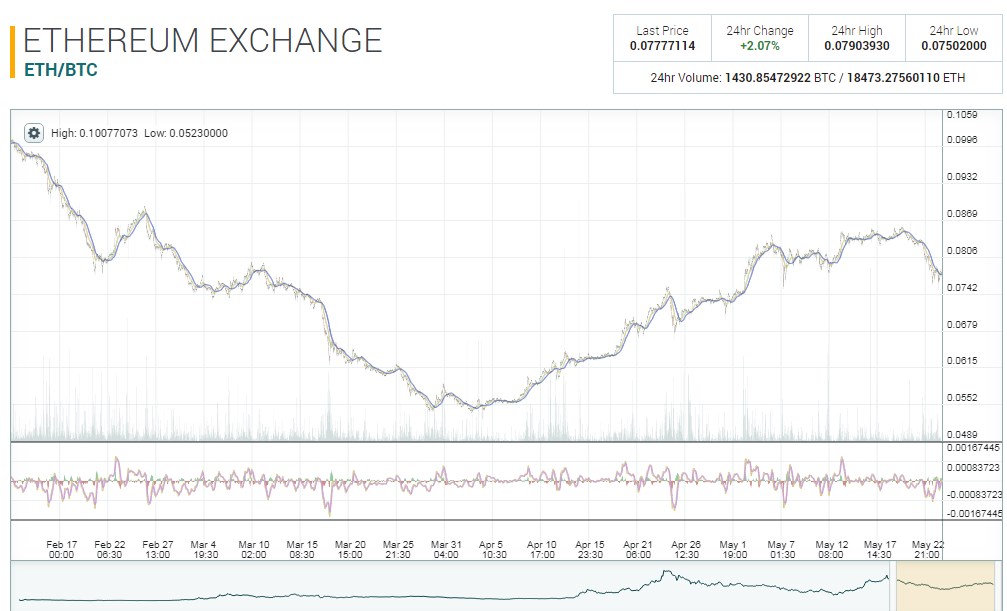Click the "24hr Low" label

click(954, 30)
